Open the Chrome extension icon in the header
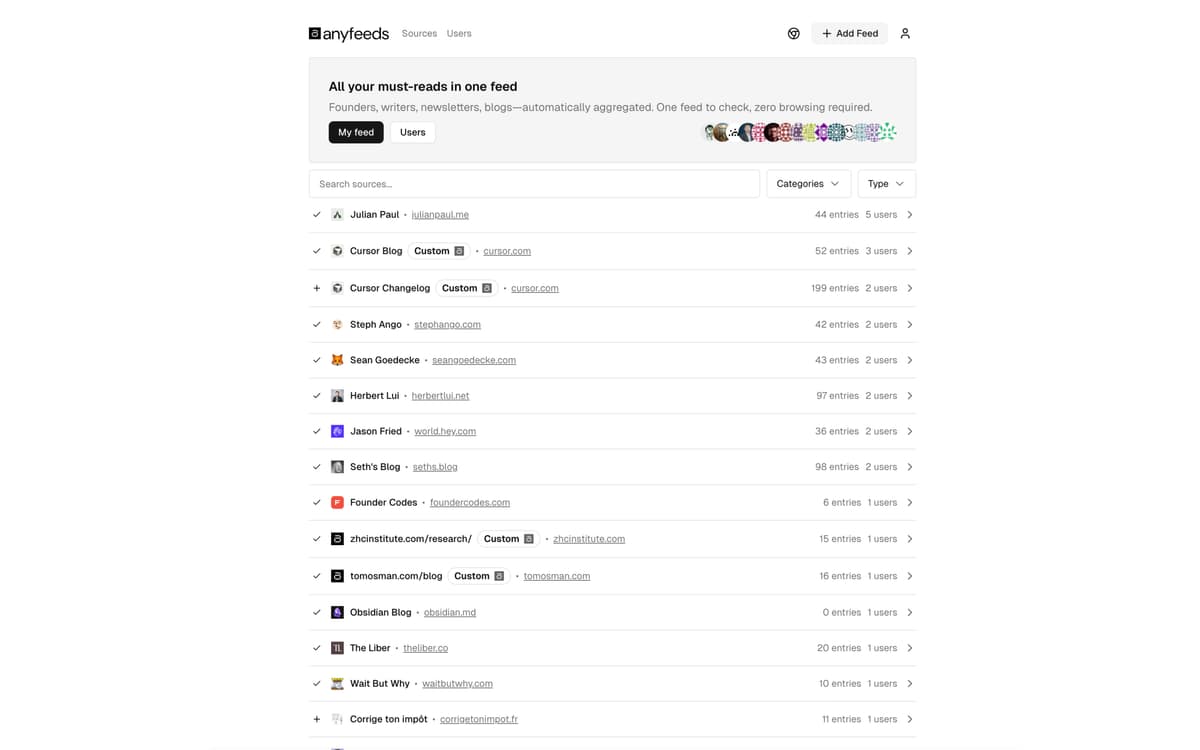This screenshot has width=1200, height=750. [793, 33]
